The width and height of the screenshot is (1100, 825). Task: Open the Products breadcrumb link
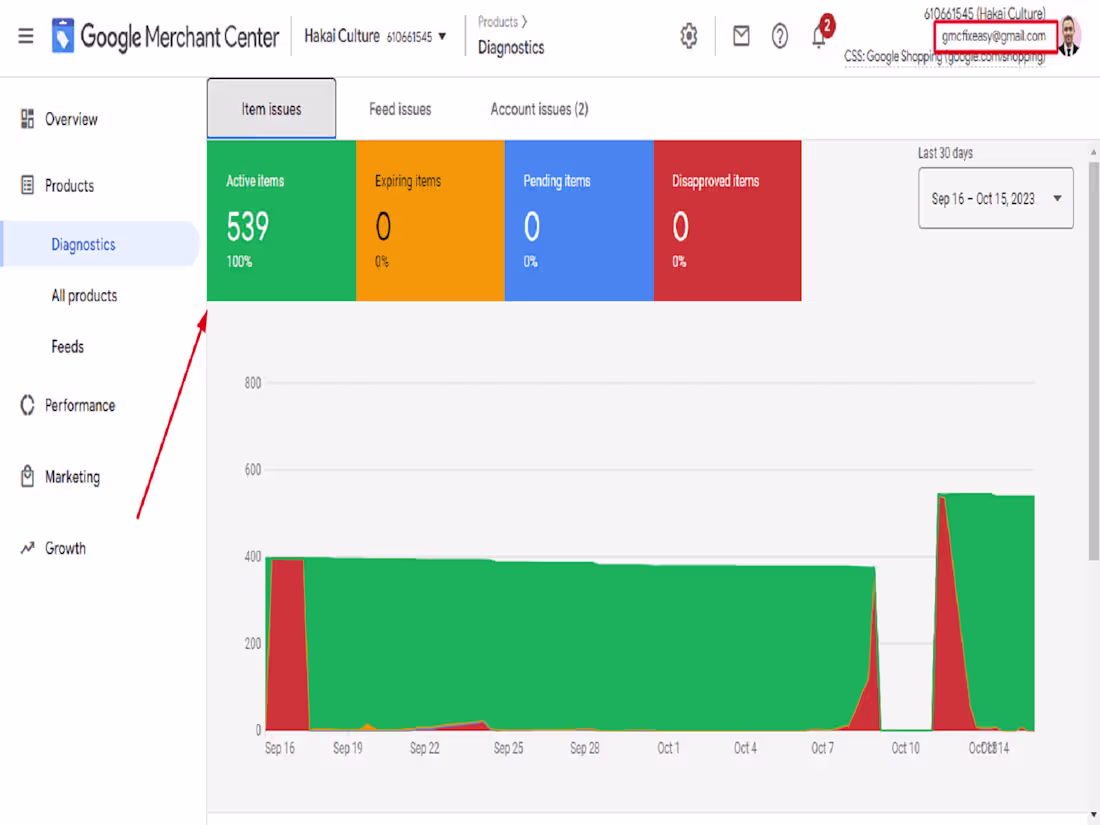click(x=497, y=21)
